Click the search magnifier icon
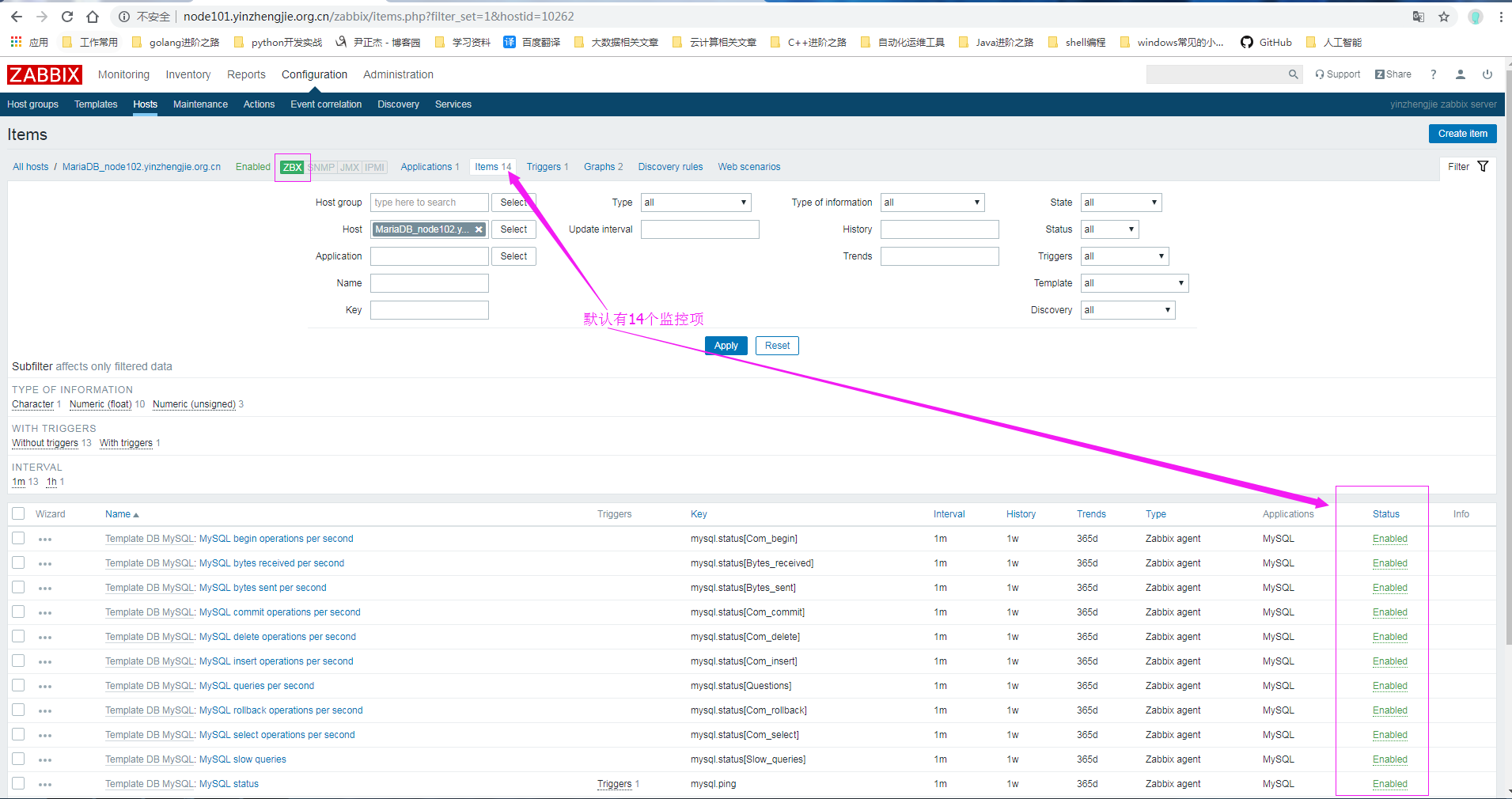The width and height of the screenshot is (1512, 799). (1293, 74)
